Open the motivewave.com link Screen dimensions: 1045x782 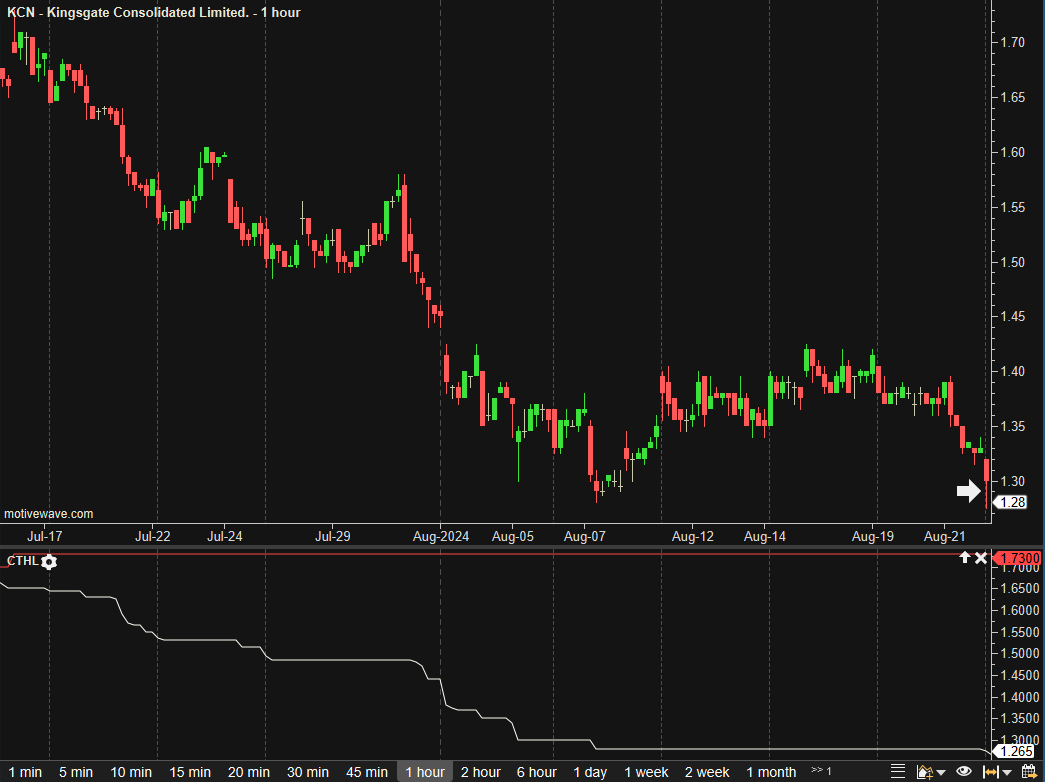tap(49, 514)
